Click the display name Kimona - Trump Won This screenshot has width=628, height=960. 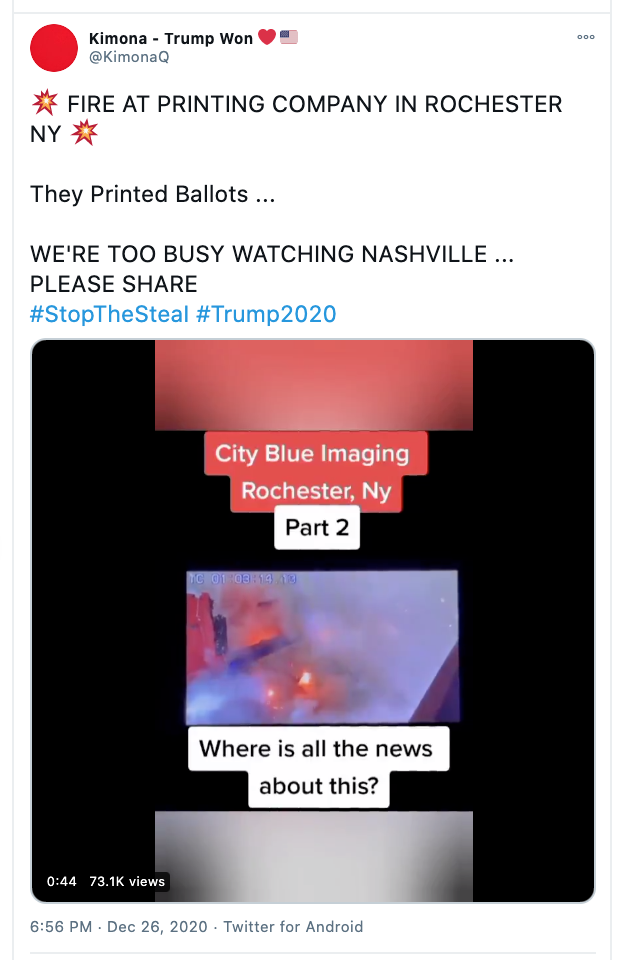click(171, 39)
